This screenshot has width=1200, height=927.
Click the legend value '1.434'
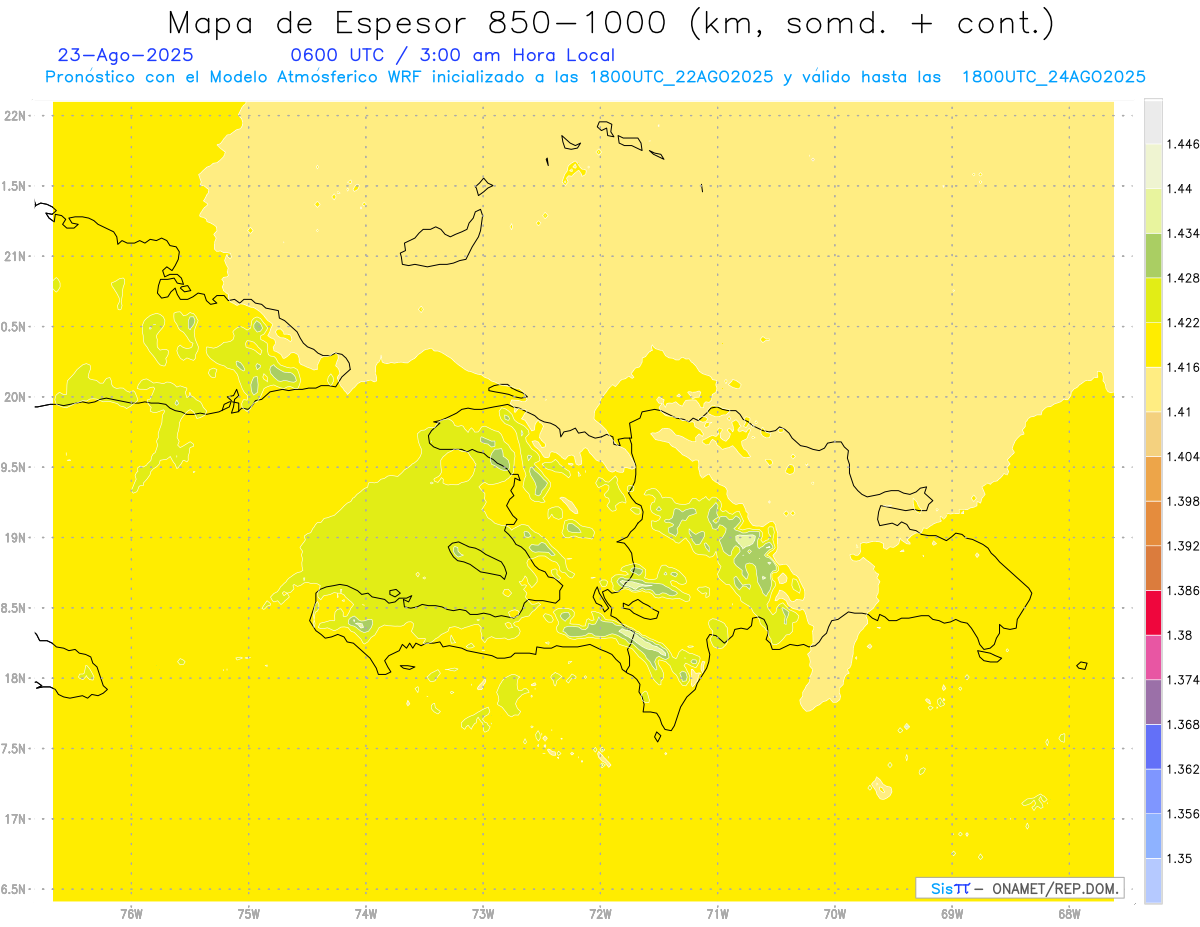[x=1182, y=233]
